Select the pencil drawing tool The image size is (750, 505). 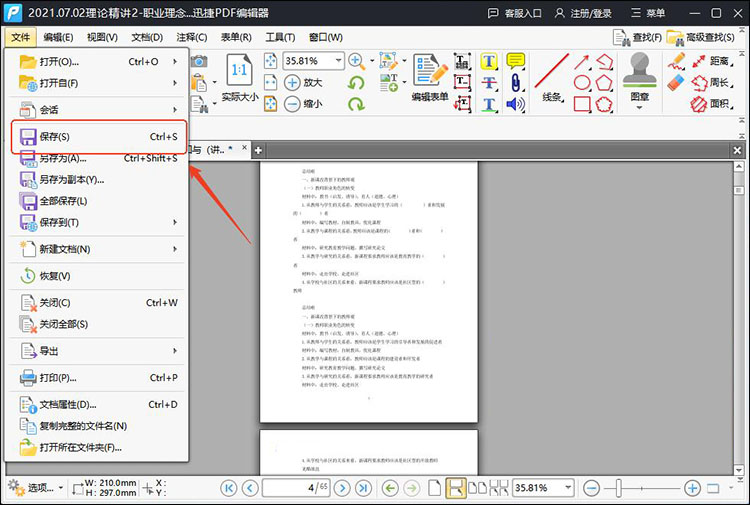coord(676,61)
